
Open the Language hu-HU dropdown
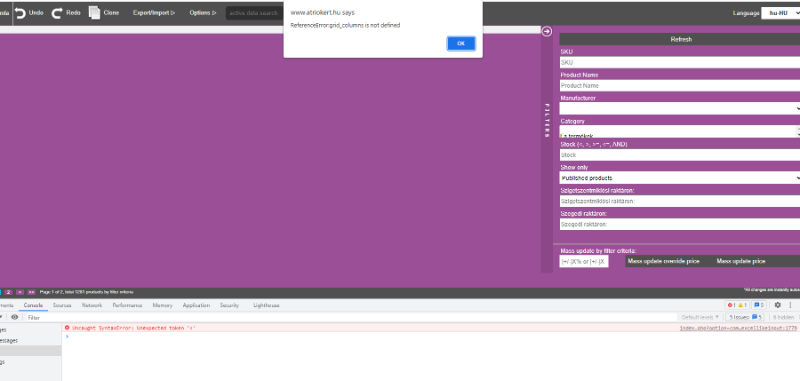[781, 13]
